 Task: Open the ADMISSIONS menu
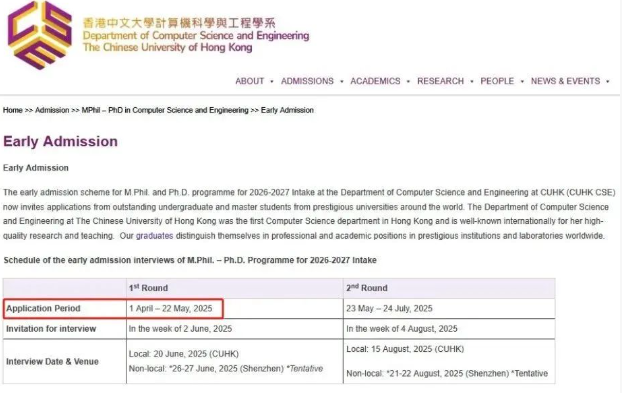307,81
